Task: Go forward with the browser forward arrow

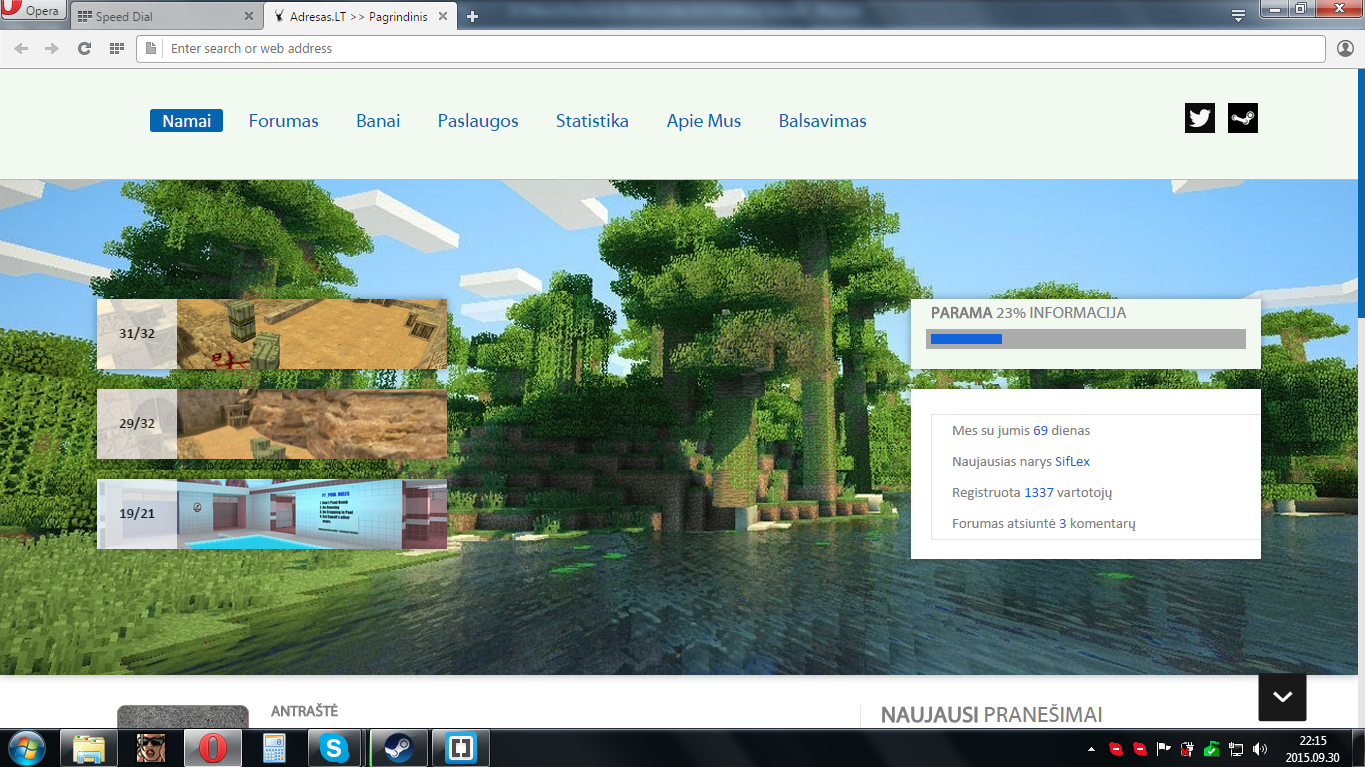Action: pos(52,48)
